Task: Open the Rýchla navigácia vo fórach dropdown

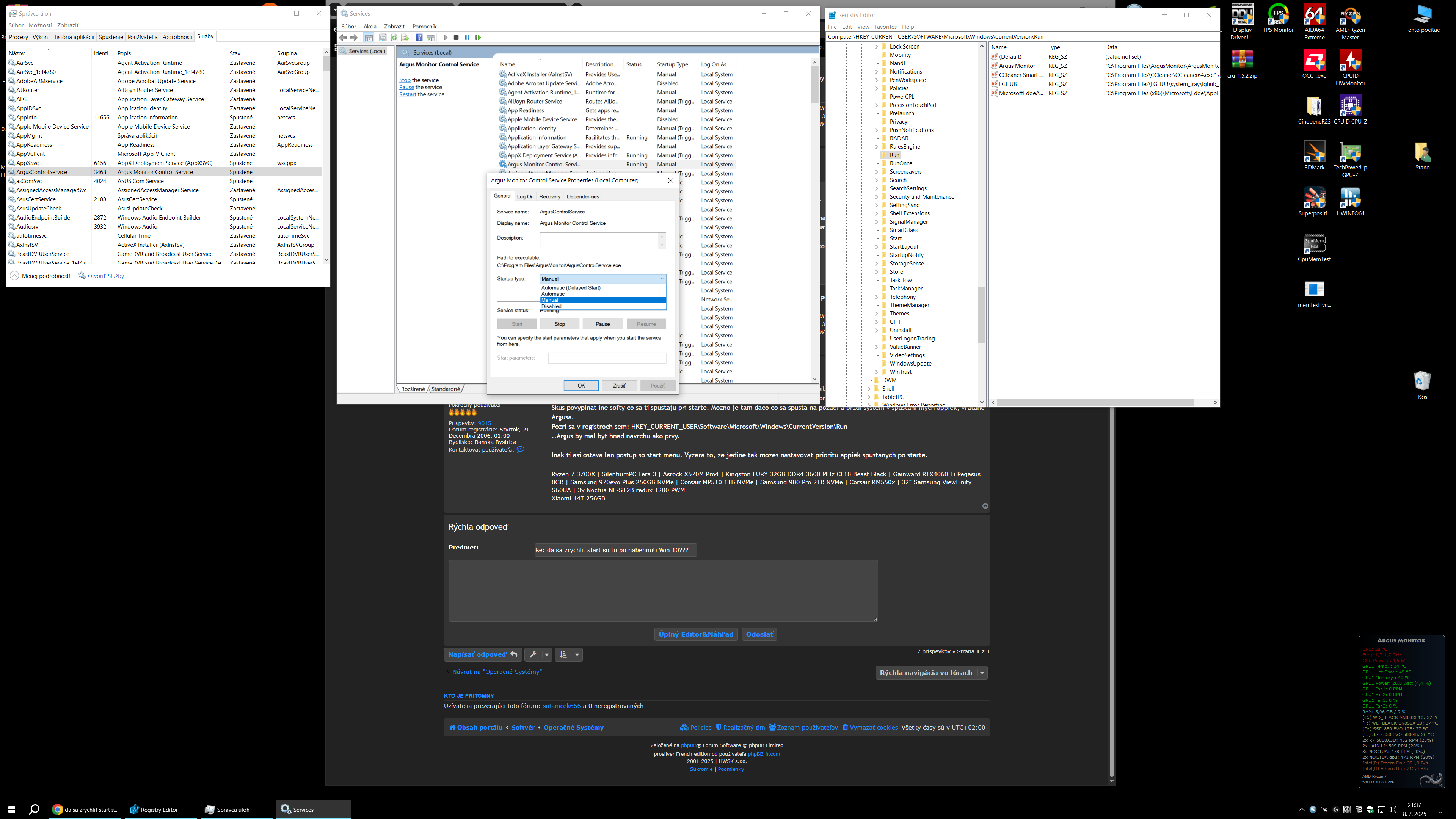Action: tap(931, 673)
